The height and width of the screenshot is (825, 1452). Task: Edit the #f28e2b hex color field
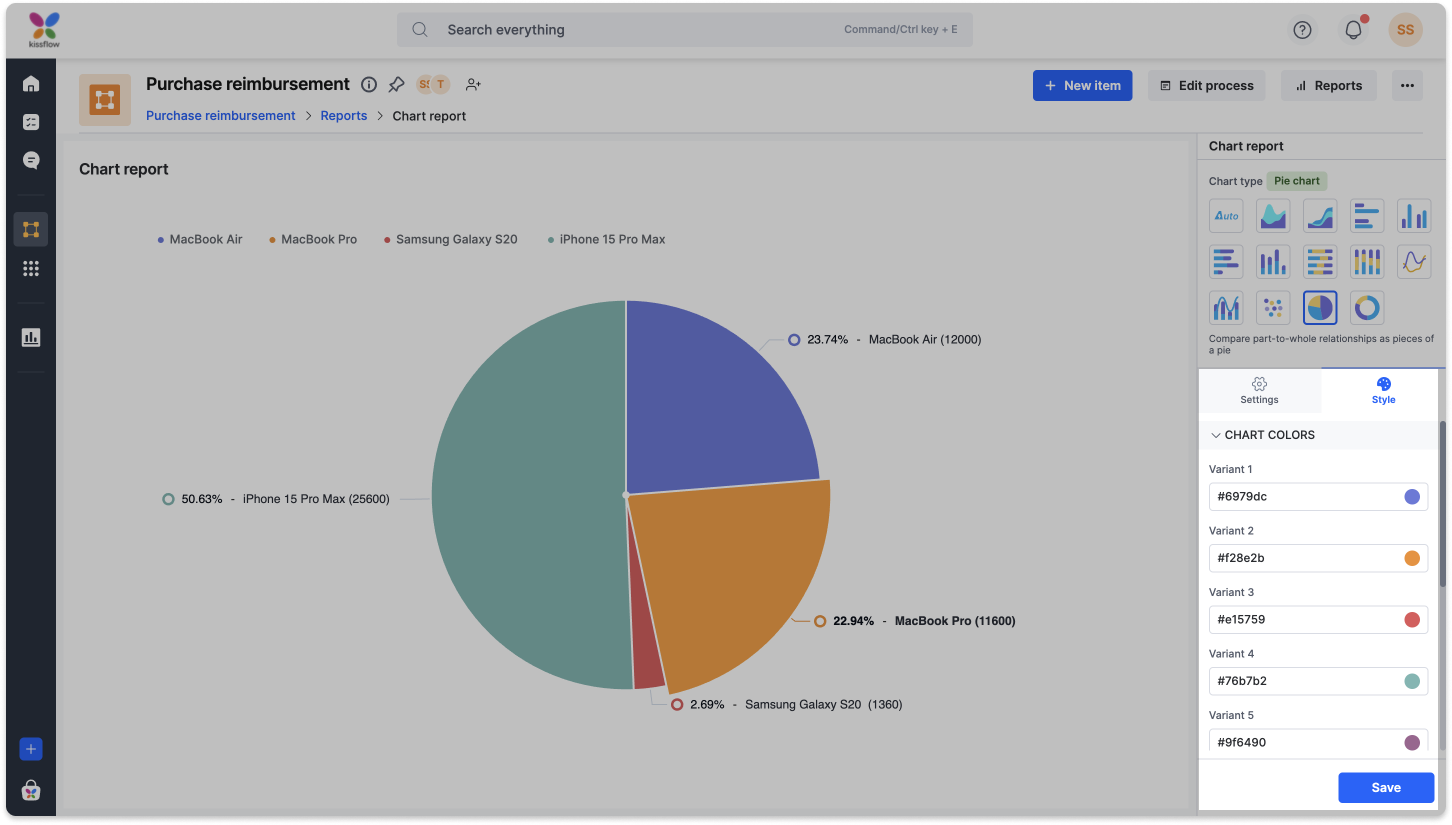click(1318, 558)
